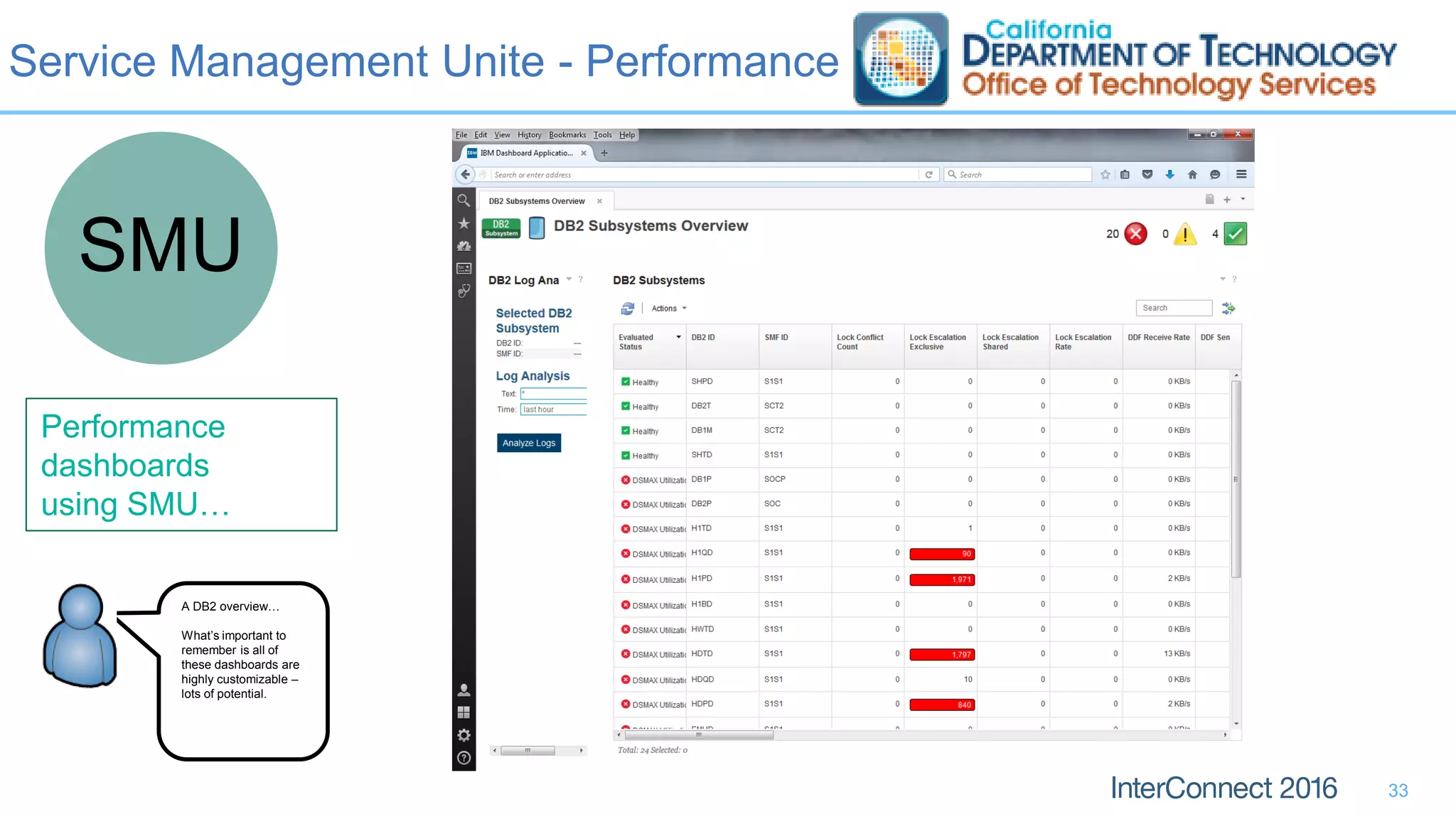Expand the DB2 Log Ana panel menu
The image size is (1456, 819).
(x=569, y=279)
